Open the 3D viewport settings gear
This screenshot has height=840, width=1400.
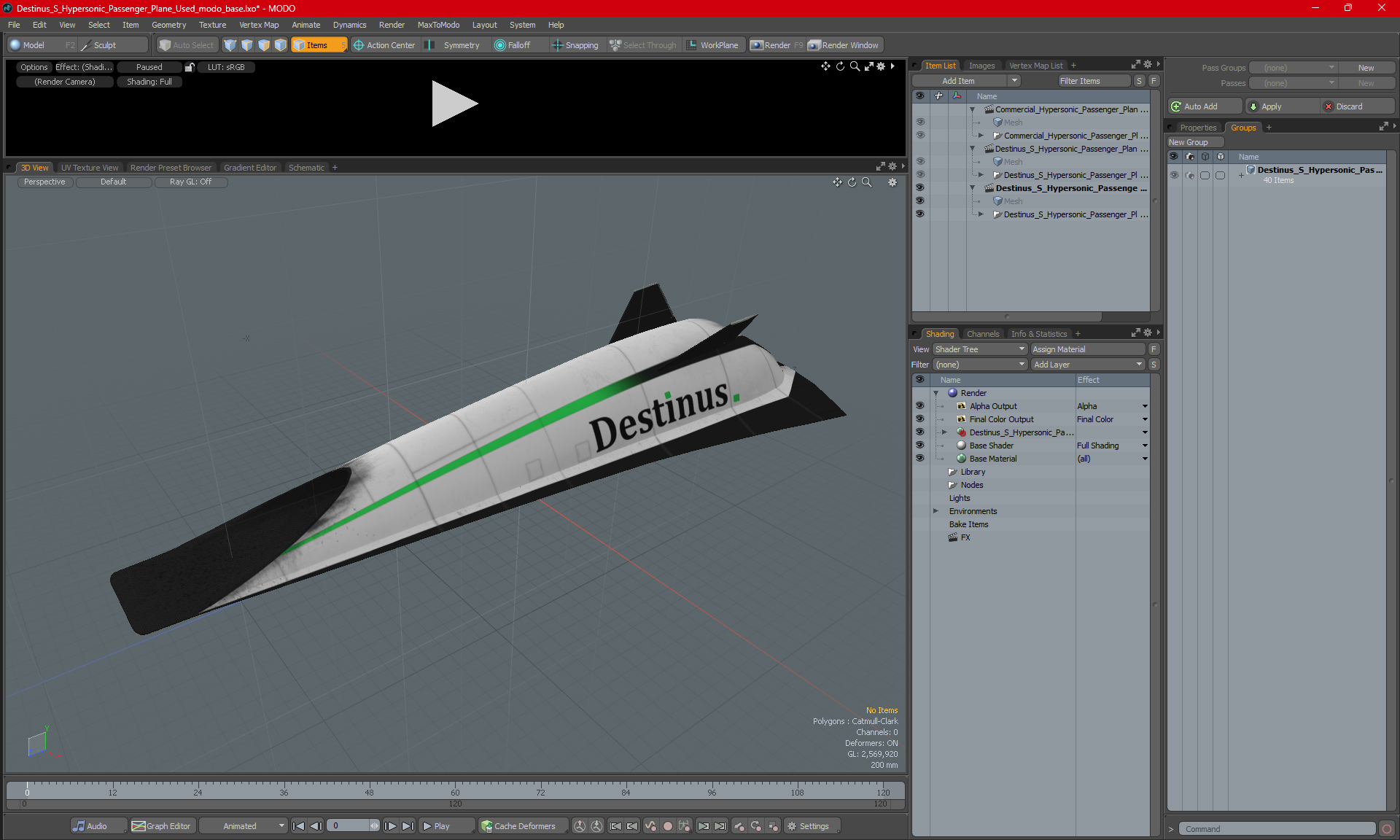892,182
